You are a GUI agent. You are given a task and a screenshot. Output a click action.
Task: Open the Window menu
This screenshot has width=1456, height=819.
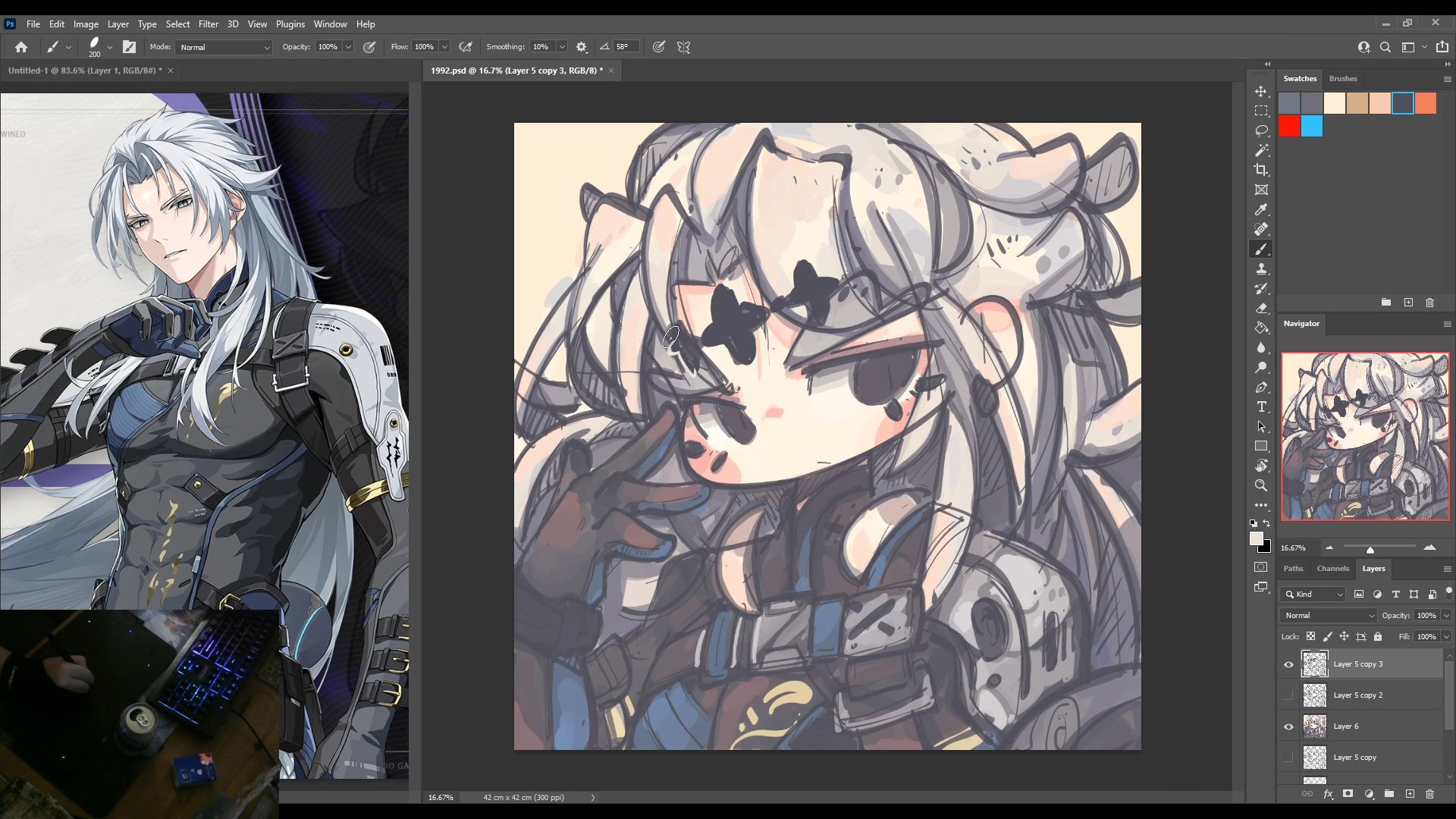[x=330, y=24]
